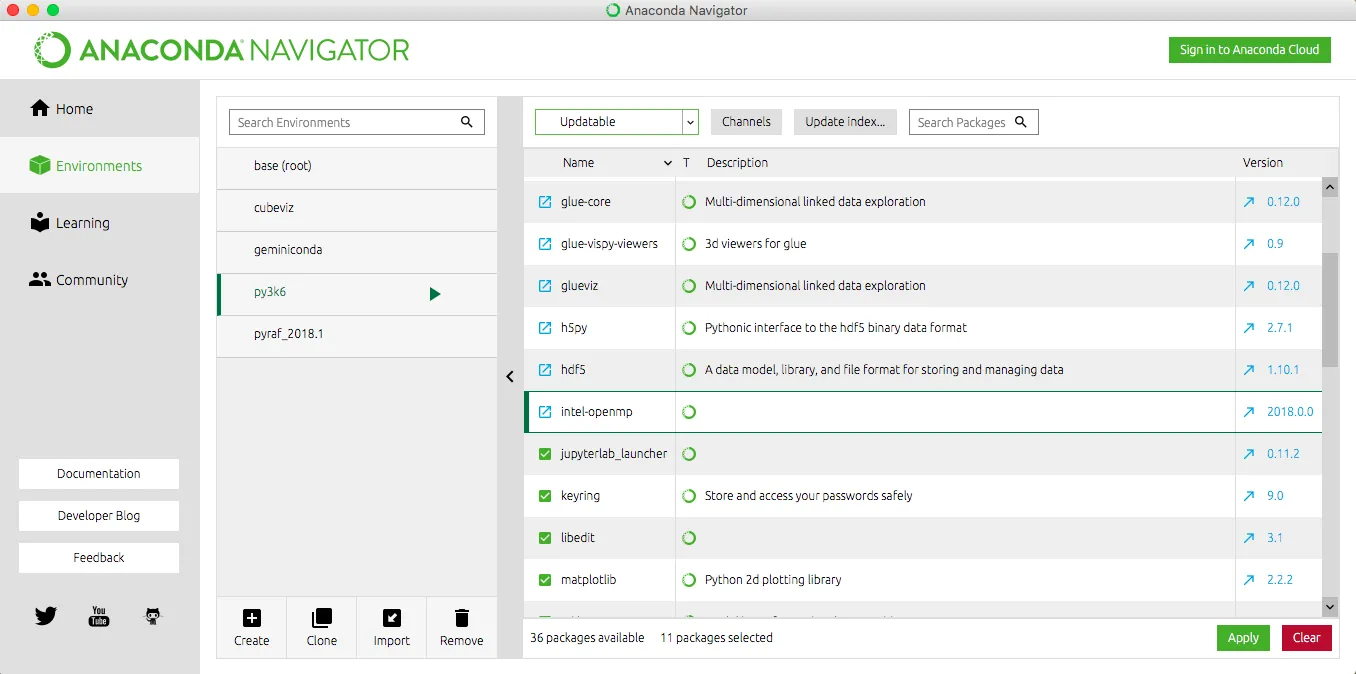The height and width of the screenshot is (674, 1356).
Task: Click the Clone environment icon
Action: 322,618
